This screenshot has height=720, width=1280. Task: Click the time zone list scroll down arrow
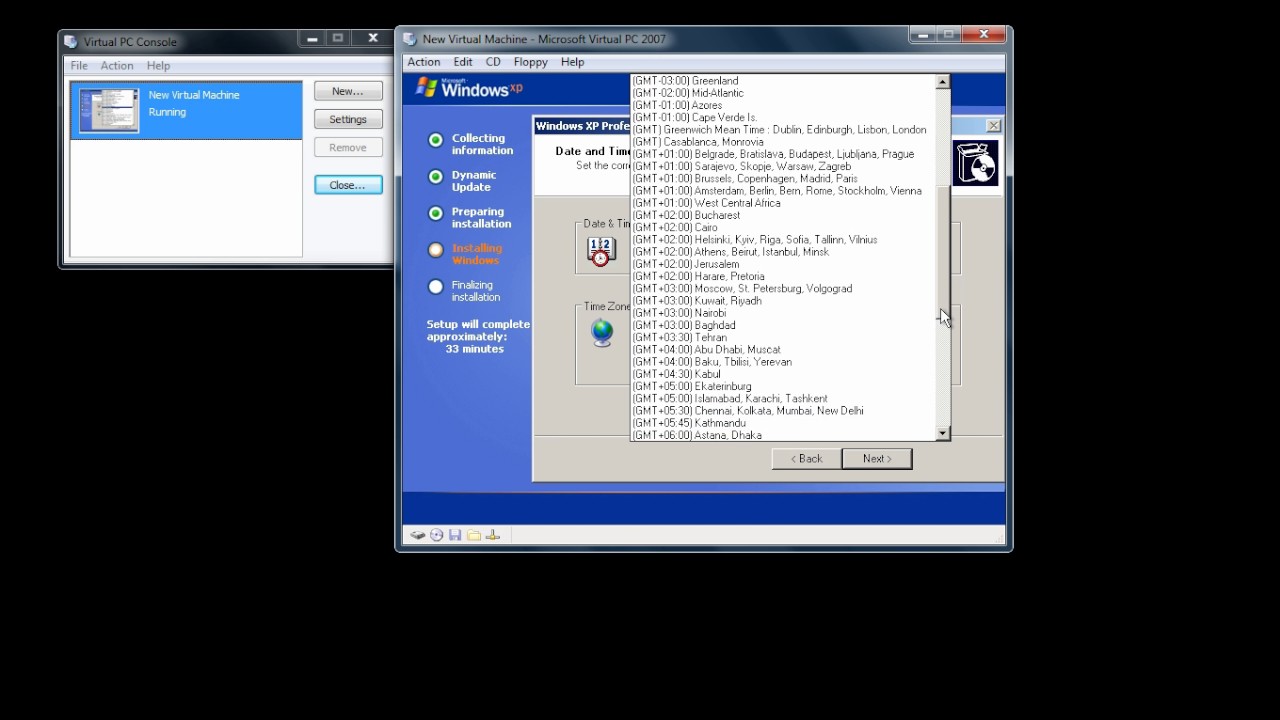click(942, 433)
